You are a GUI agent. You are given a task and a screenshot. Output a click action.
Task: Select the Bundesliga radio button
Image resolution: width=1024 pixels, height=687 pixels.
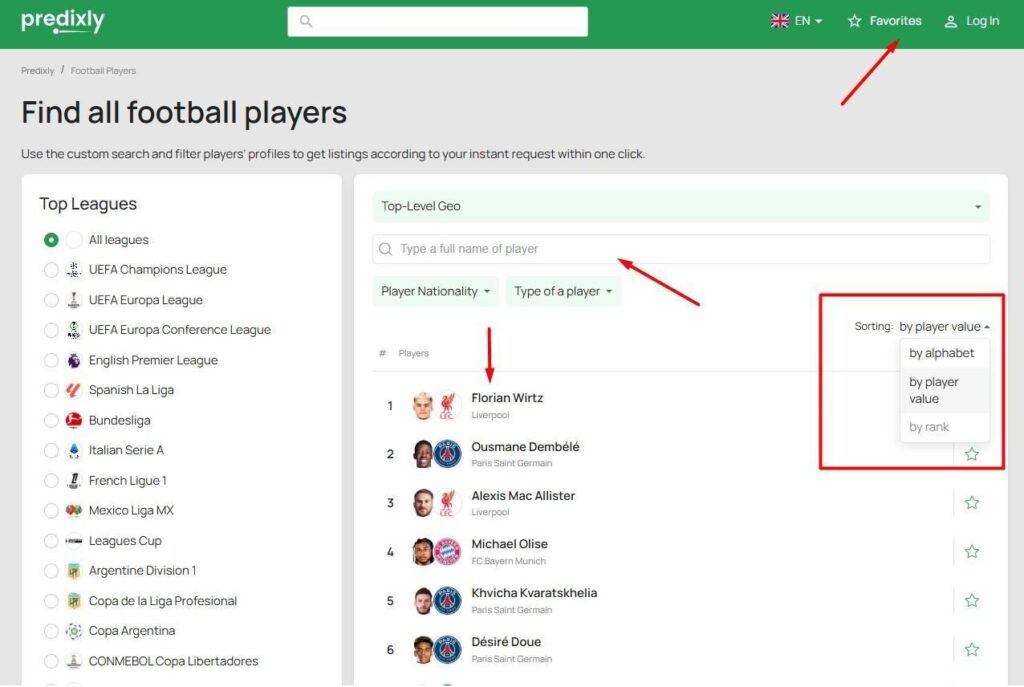point(51,420)
